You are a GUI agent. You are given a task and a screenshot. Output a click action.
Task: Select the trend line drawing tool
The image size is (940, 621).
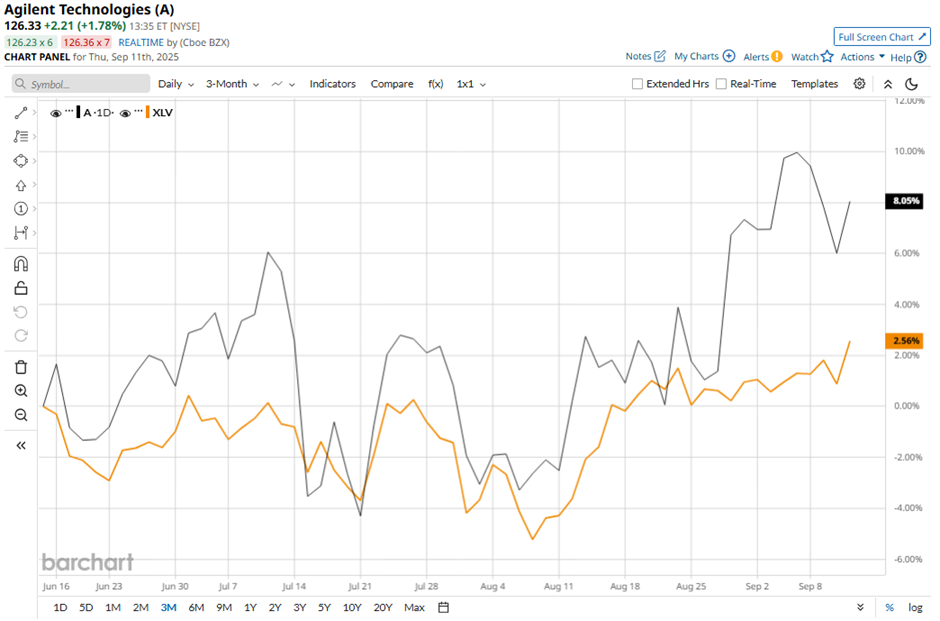tap(21, 113)
